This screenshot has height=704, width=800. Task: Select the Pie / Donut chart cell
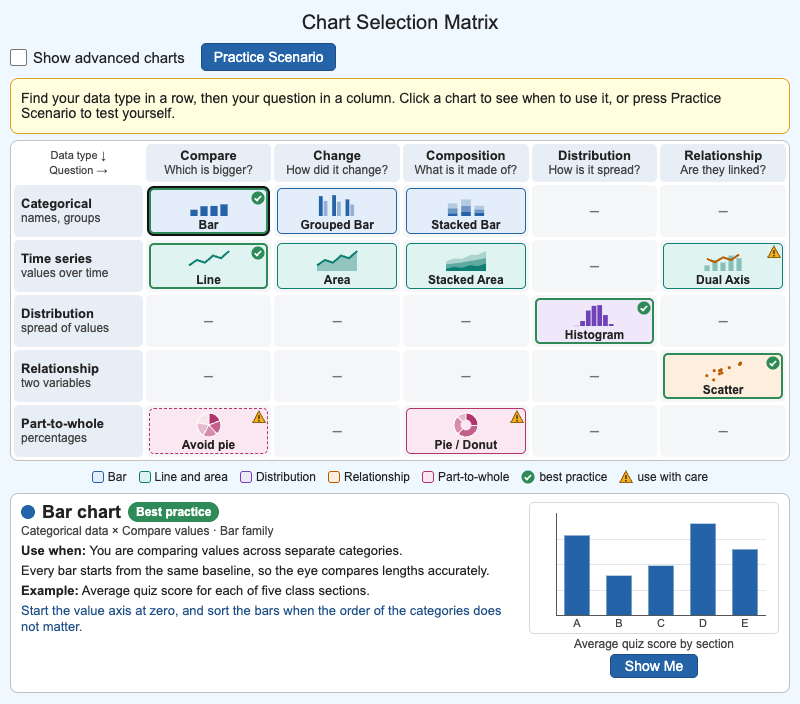(466, 432)
